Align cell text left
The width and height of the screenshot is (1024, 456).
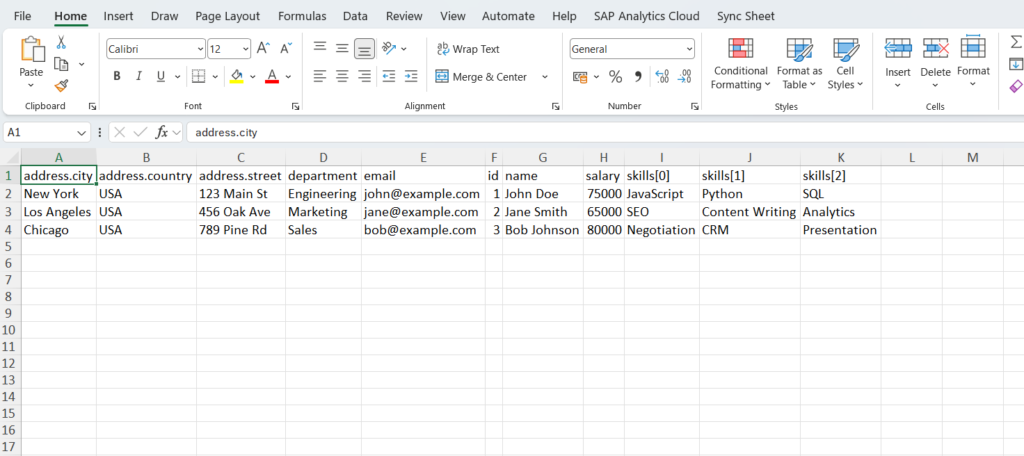pyautogui.click(x=319, y=76)
